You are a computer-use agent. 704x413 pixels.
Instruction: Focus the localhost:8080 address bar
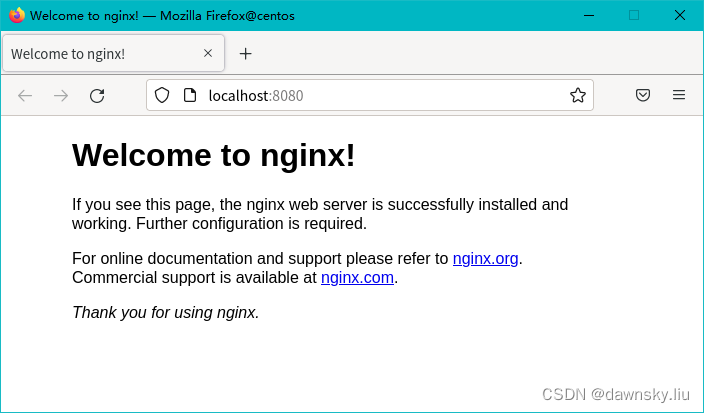370,95
